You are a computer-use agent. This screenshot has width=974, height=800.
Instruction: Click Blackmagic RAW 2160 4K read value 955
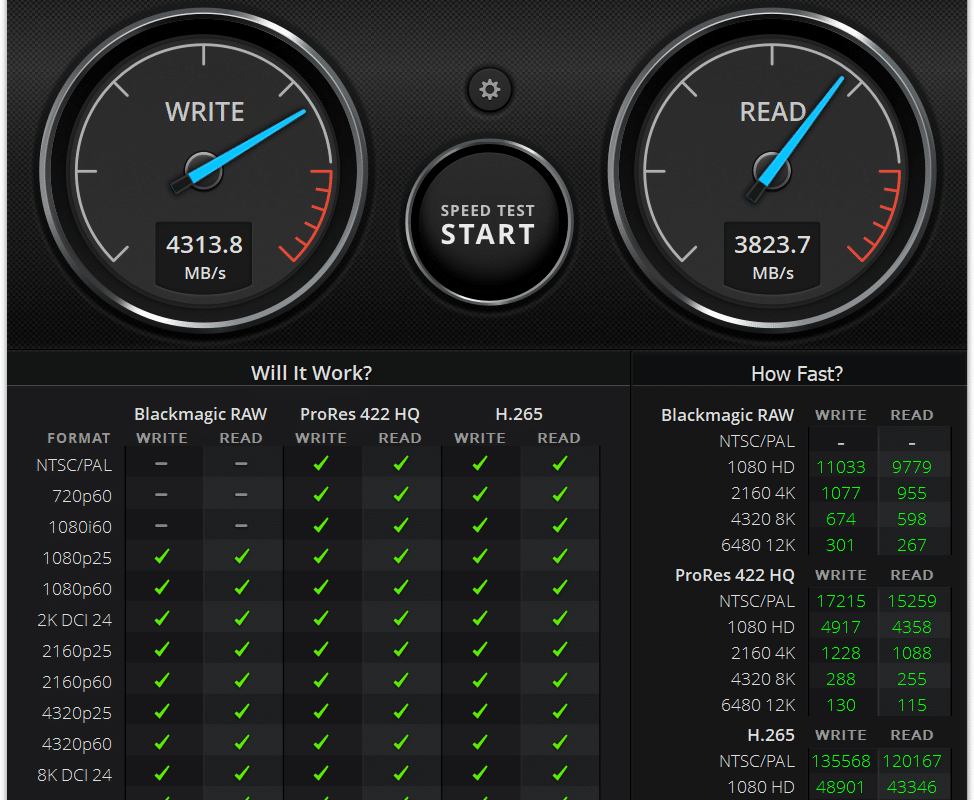(x=911, y=493)
